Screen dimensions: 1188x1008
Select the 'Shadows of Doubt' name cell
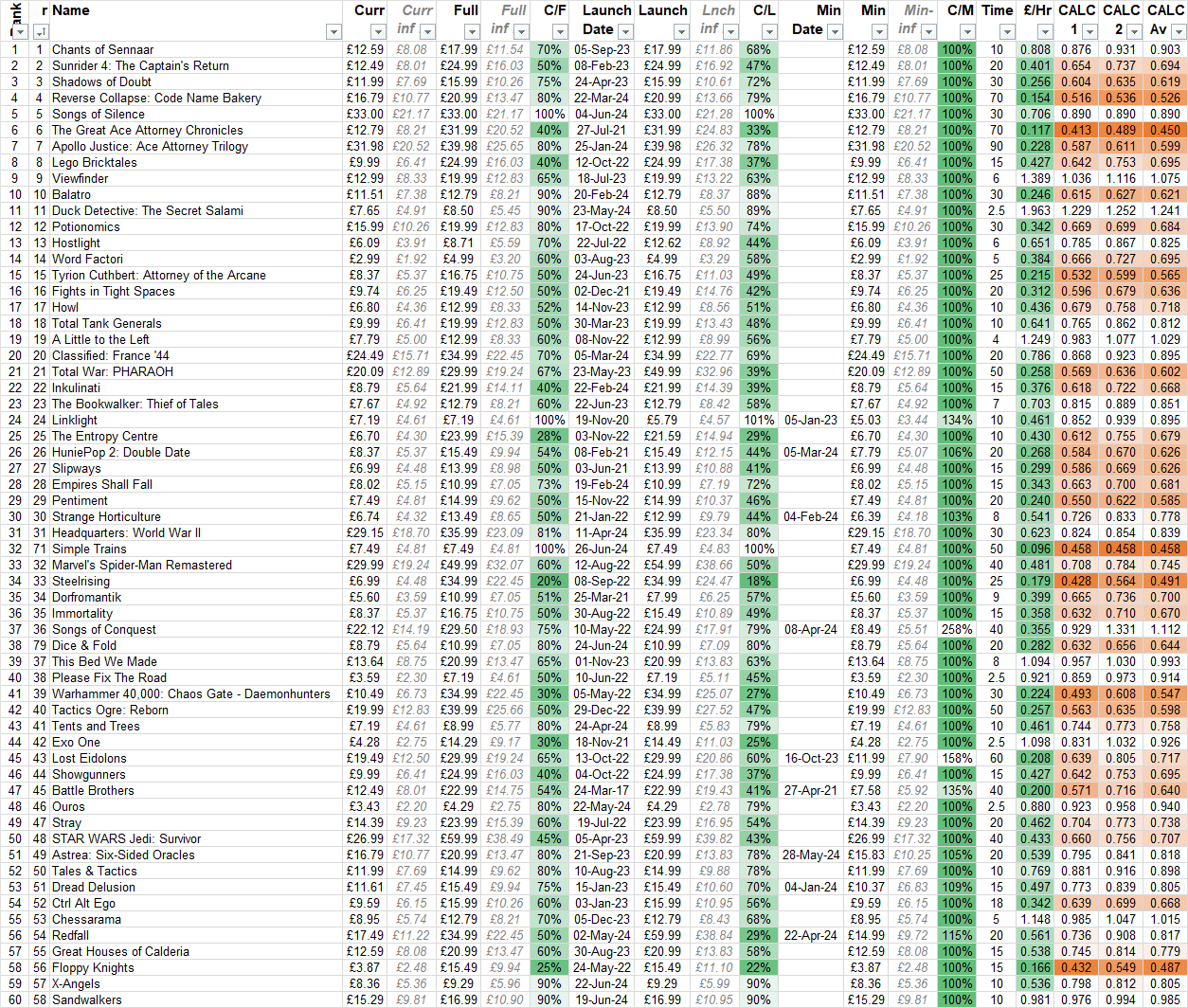pyautogui.click(x=196, y=81)
